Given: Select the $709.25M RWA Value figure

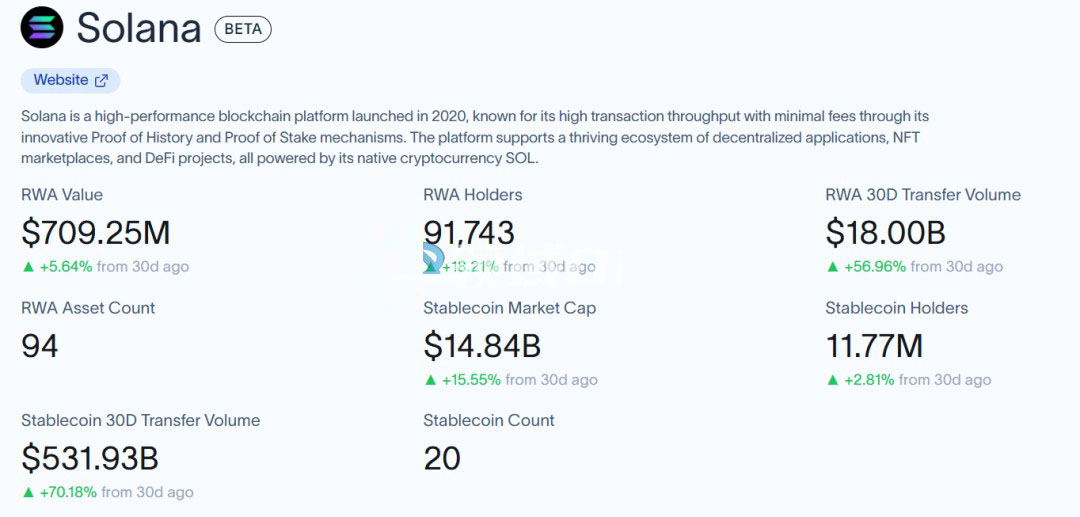Looking at the screenshot, I should tap(96, 233).
